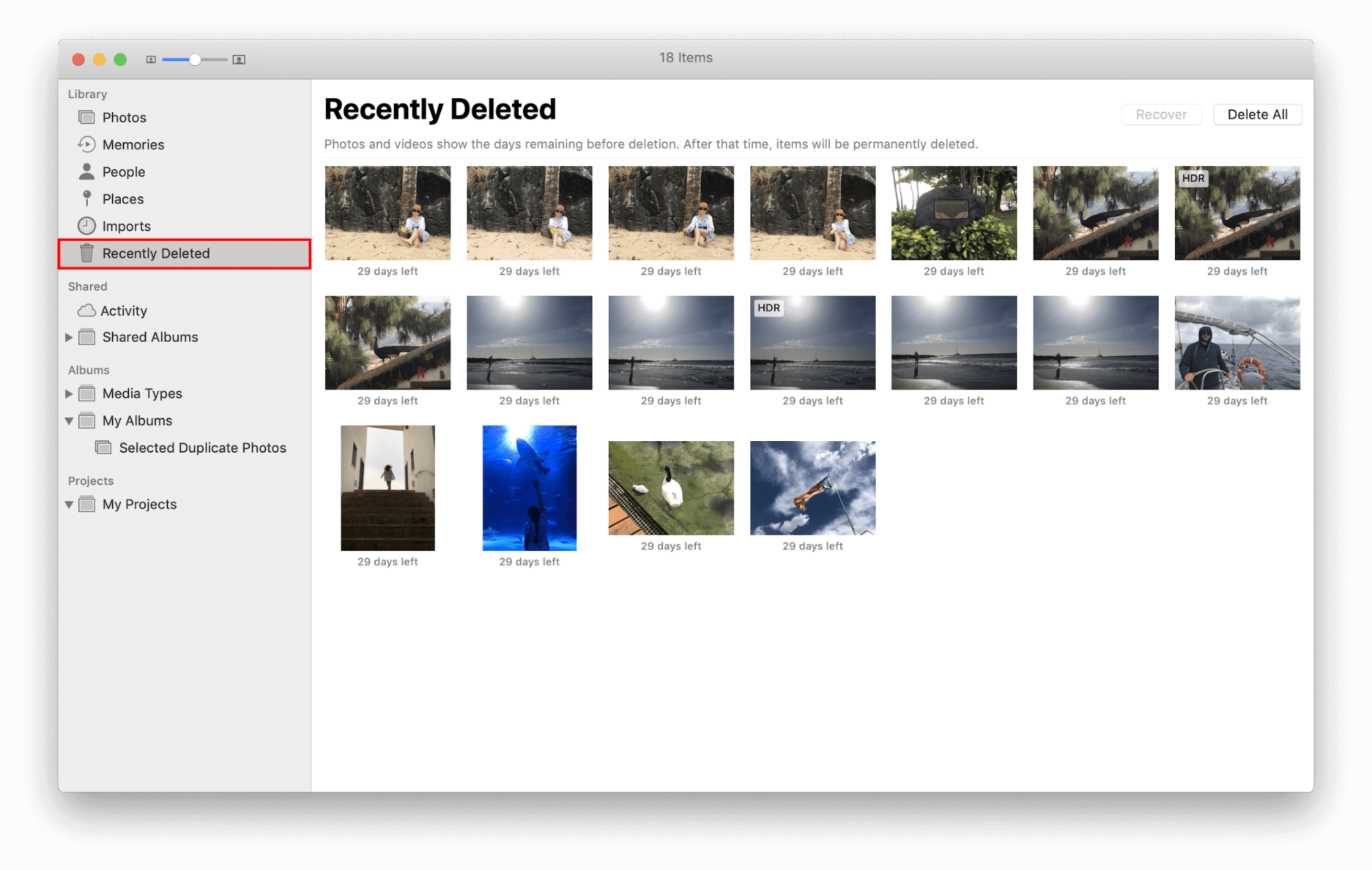The width and height of the screenshot is (1372, 870).
Task: Click the '18 Items' window title
Action: point(686,58)
